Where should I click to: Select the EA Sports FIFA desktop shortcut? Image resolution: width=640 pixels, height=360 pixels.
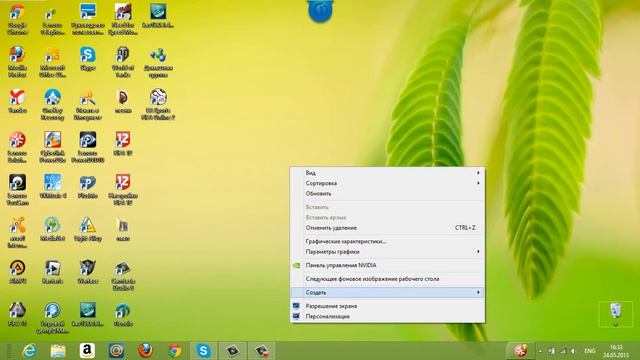pyautogui.click(x=158, y=104)
